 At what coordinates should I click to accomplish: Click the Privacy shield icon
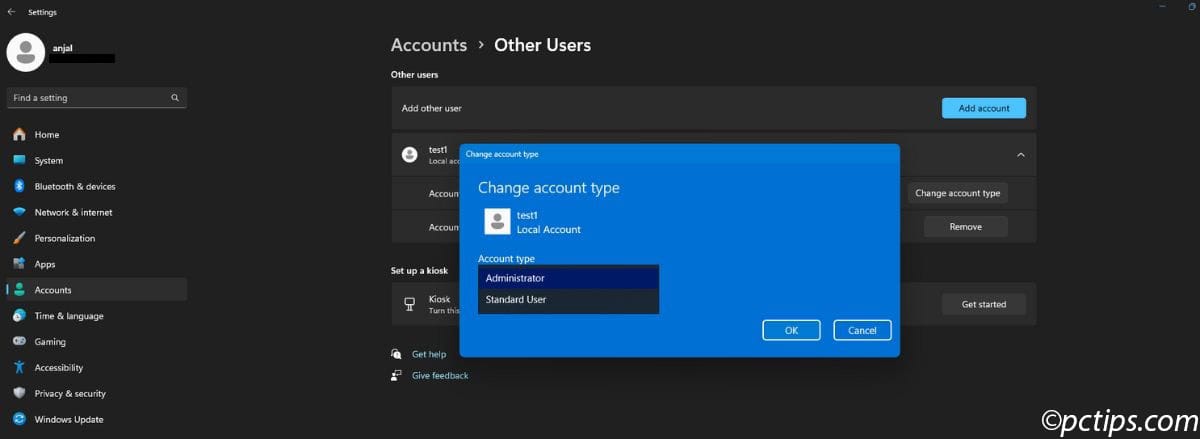19,394
